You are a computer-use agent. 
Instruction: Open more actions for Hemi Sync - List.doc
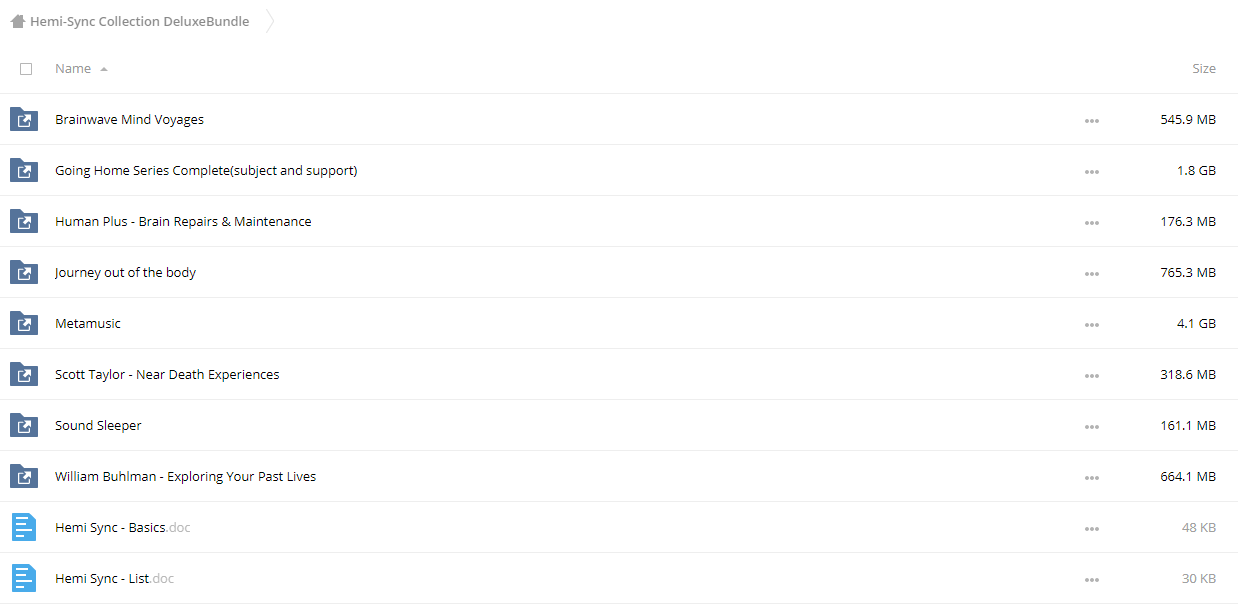pos(1091,580)
